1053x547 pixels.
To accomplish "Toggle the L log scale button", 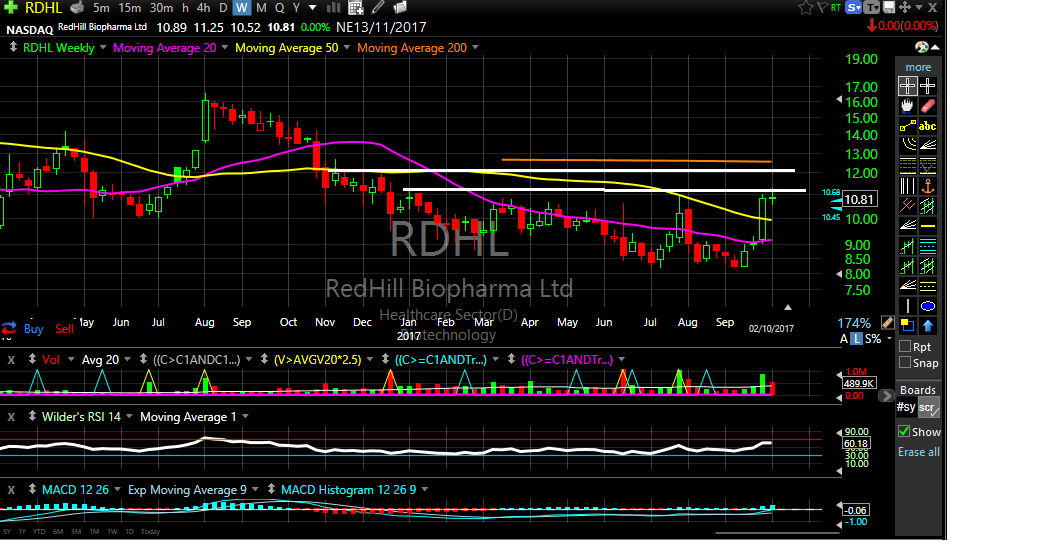I will pyautogui.click(x=856, y=339).
